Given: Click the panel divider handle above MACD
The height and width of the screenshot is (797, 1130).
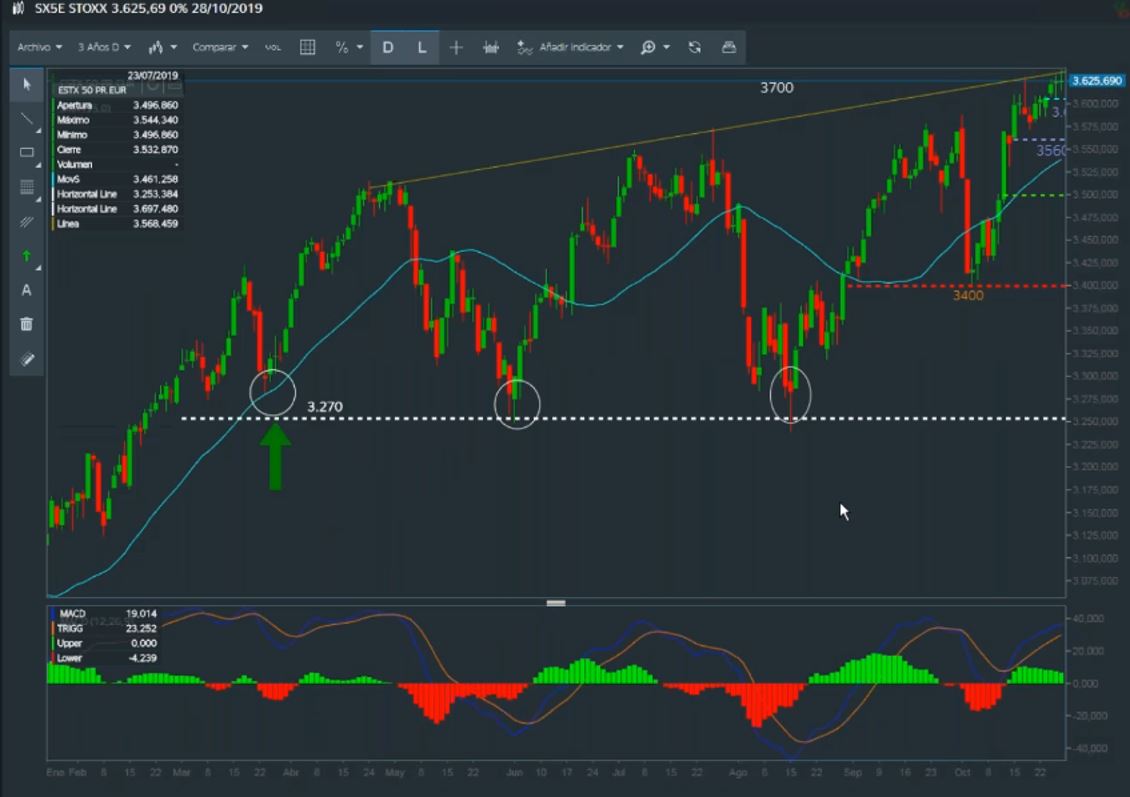Looking at the screenshot, I should [x=556, y=603].
